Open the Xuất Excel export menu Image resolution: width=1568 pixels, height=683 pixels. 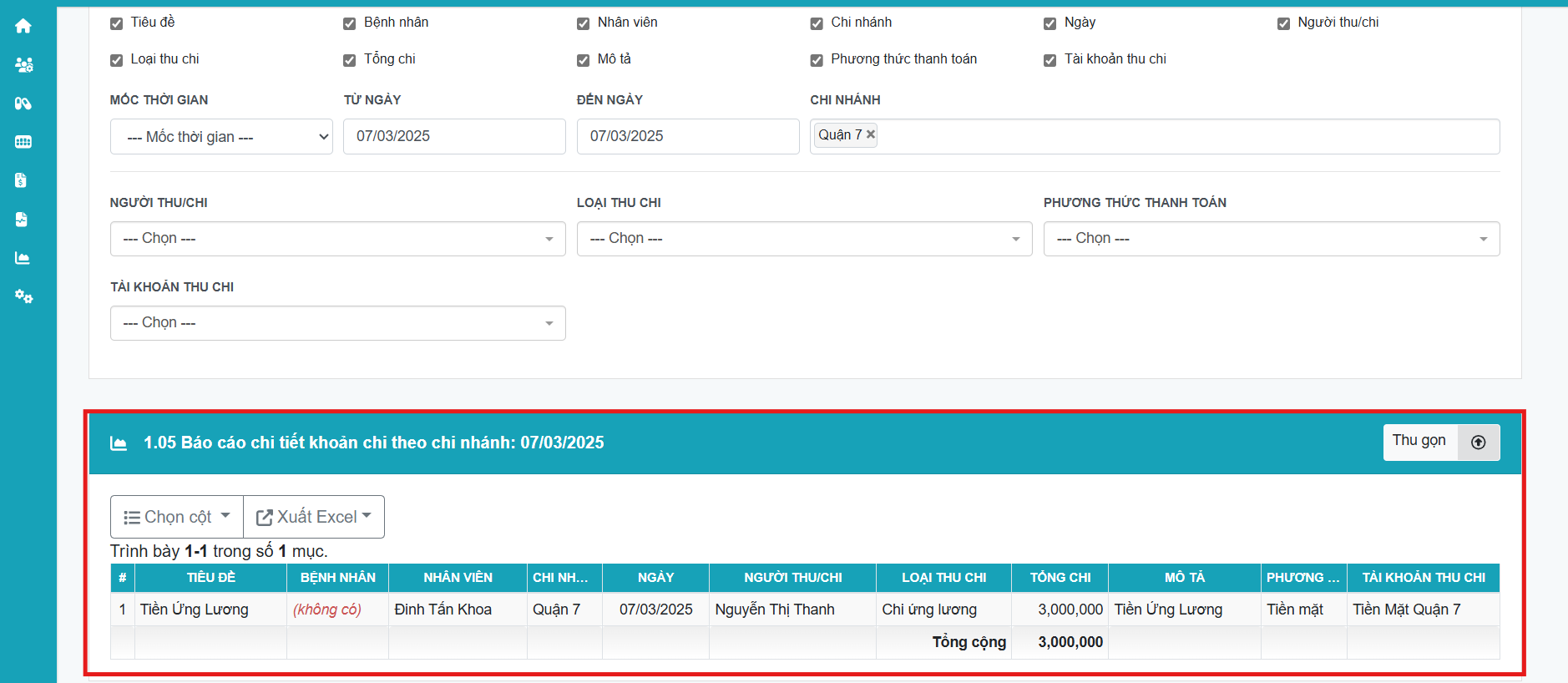(x=314, y=517)
